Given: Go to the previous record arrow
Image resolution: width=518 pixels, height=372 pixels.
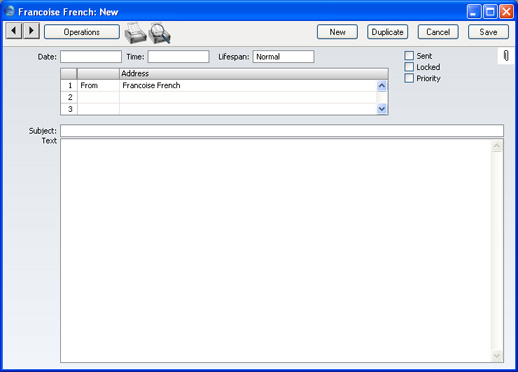Looking at the screenshot, I should (x=14, y=31).
